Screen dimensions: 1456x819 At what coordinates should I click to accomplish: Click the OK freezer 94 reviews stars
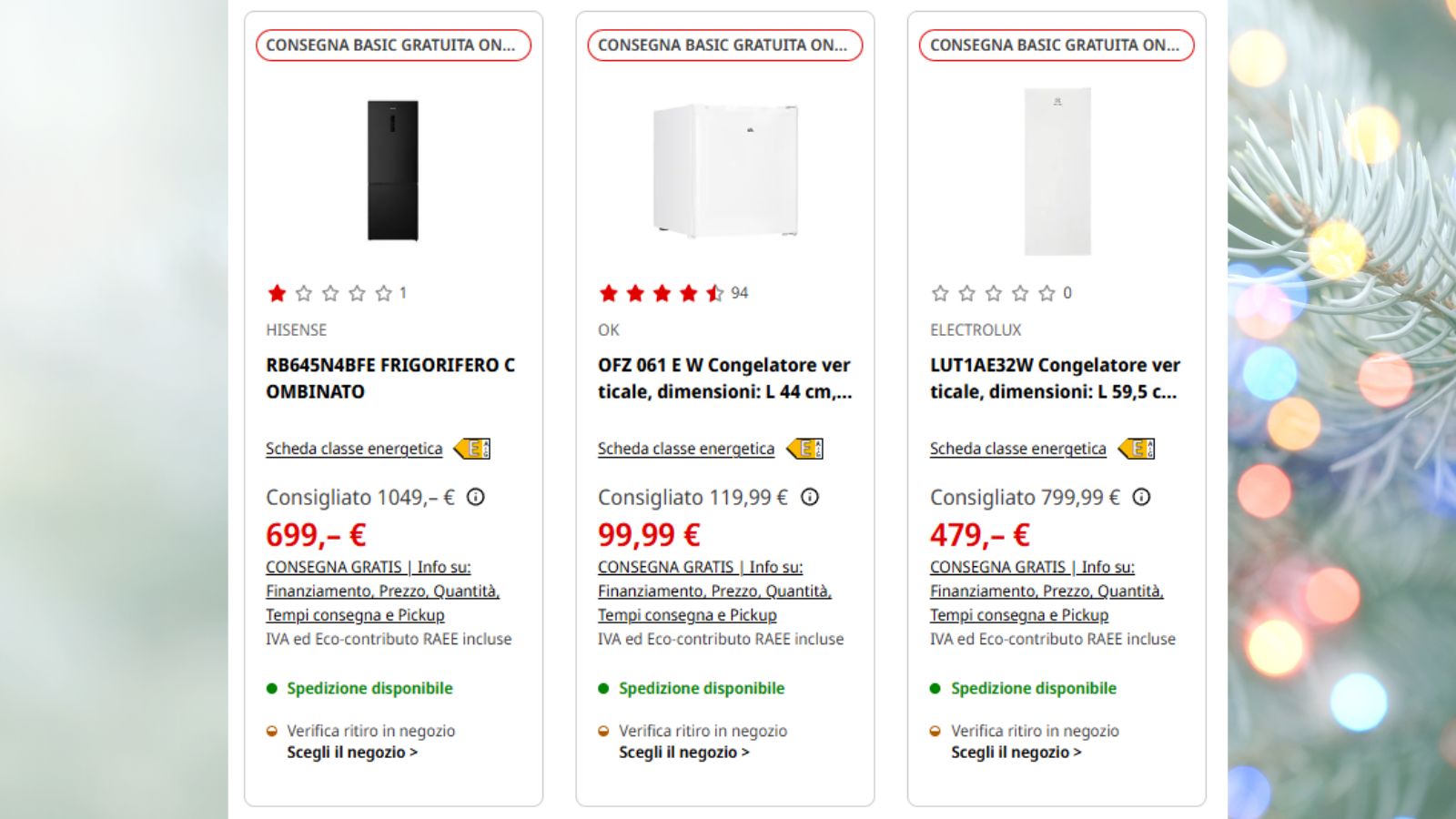point(672,293)
